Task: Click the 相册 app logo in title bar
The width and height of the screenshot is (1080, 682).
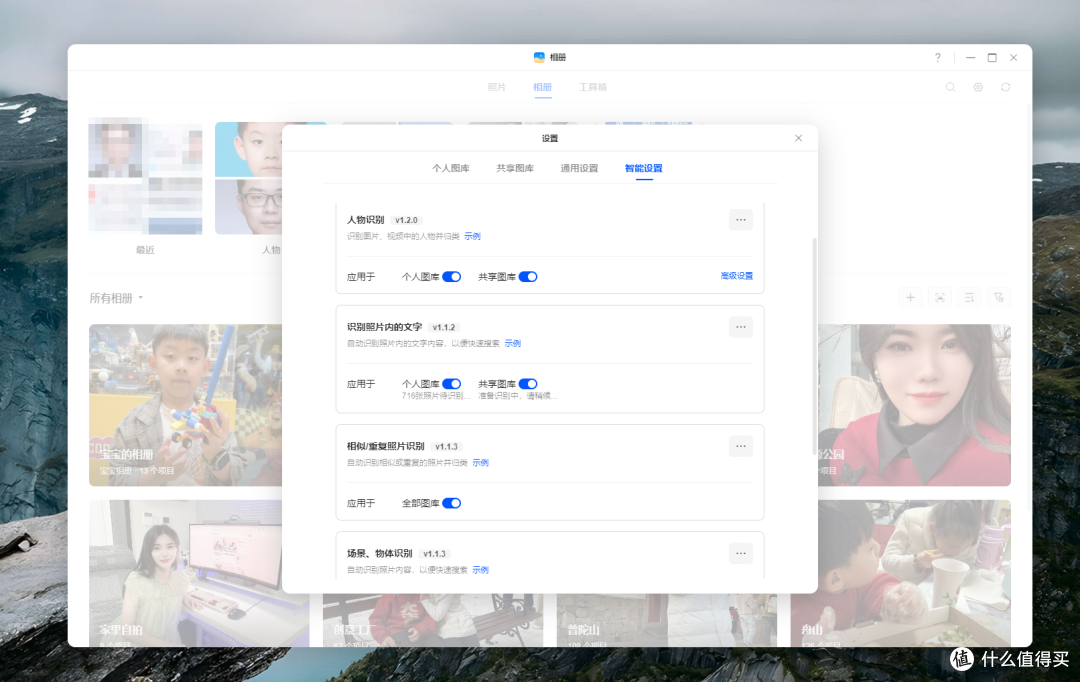Action: [539, 57]
